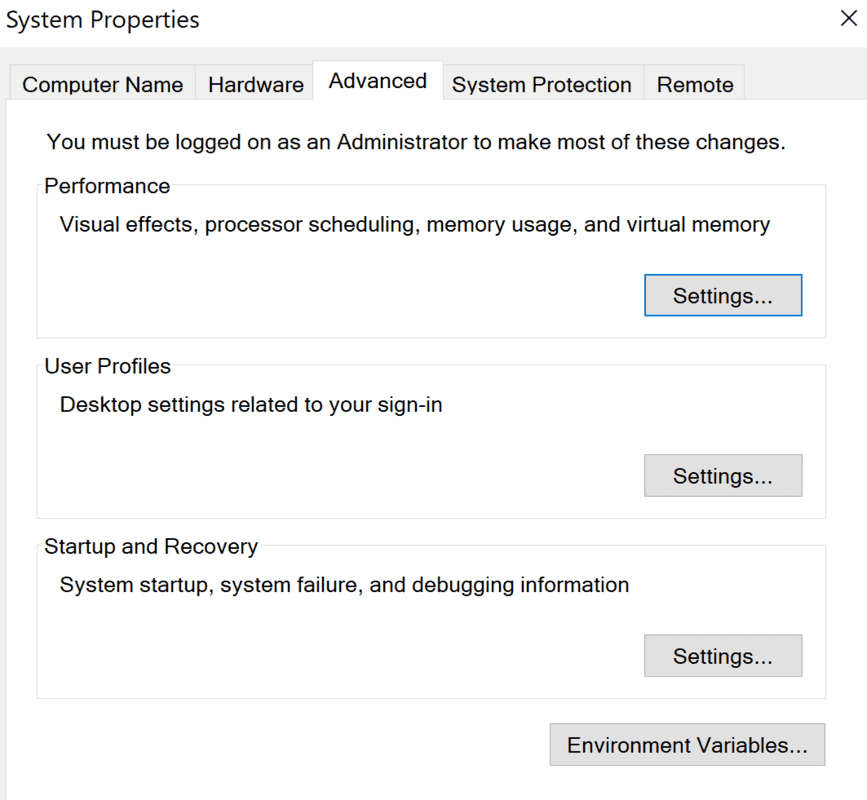Close the System Properties window

(848, 19)
